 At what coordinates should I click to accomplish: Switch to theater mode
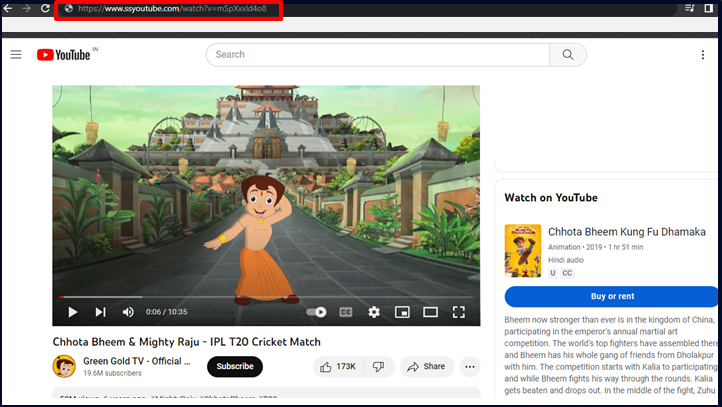coord(431,312)
